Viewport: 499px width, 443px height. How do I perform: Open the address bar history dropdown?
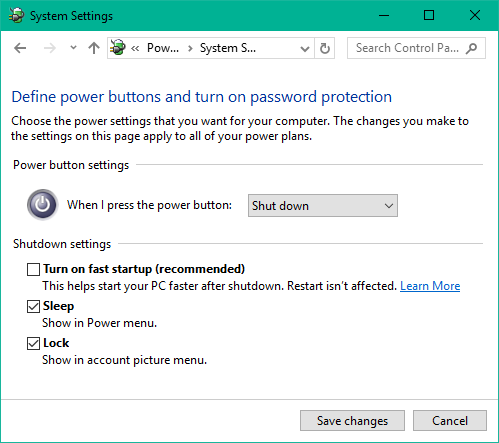(x=305, y=49)
